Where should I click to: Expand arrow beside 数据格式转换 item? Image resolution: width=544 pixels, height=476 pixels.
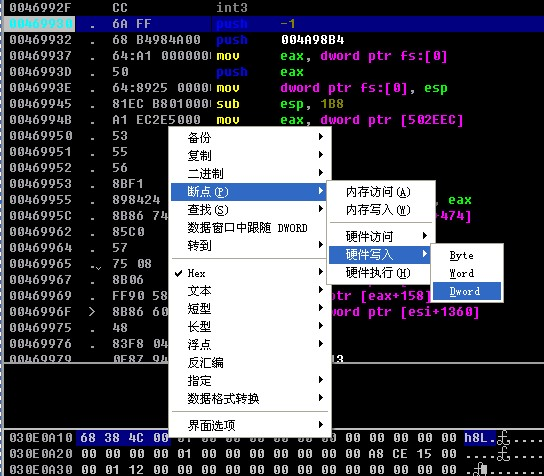click(321, 398)
